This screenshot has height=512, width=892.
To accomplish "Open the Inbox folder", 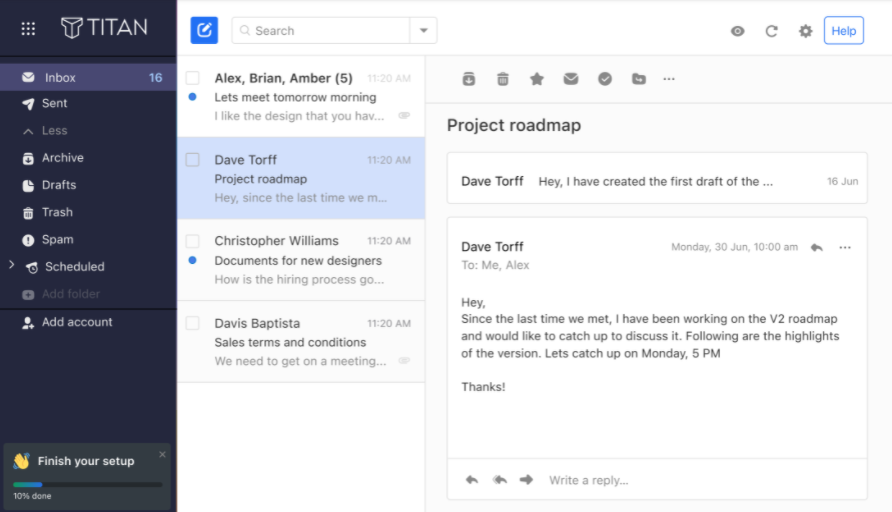I will [x=88, y=77].
